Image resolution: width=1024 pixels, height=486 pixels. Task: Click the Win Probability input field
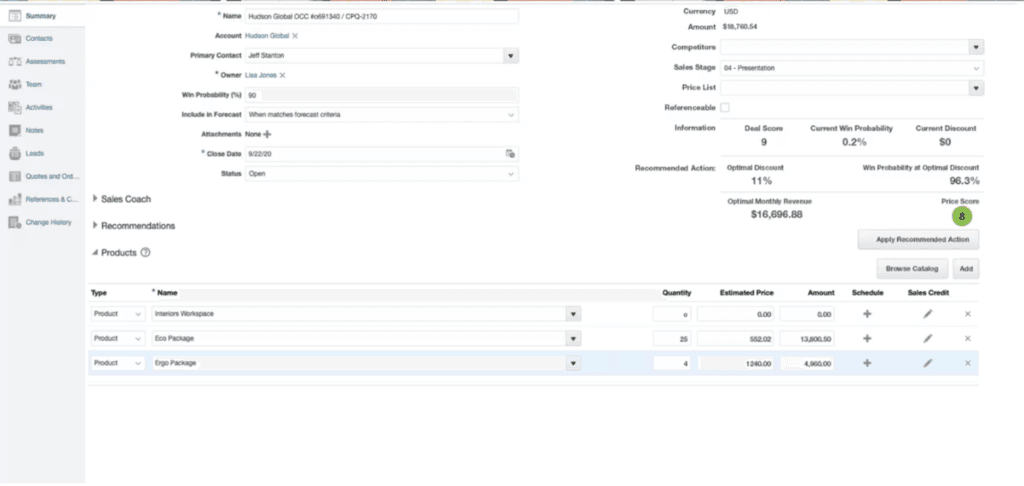coord(381,95)
